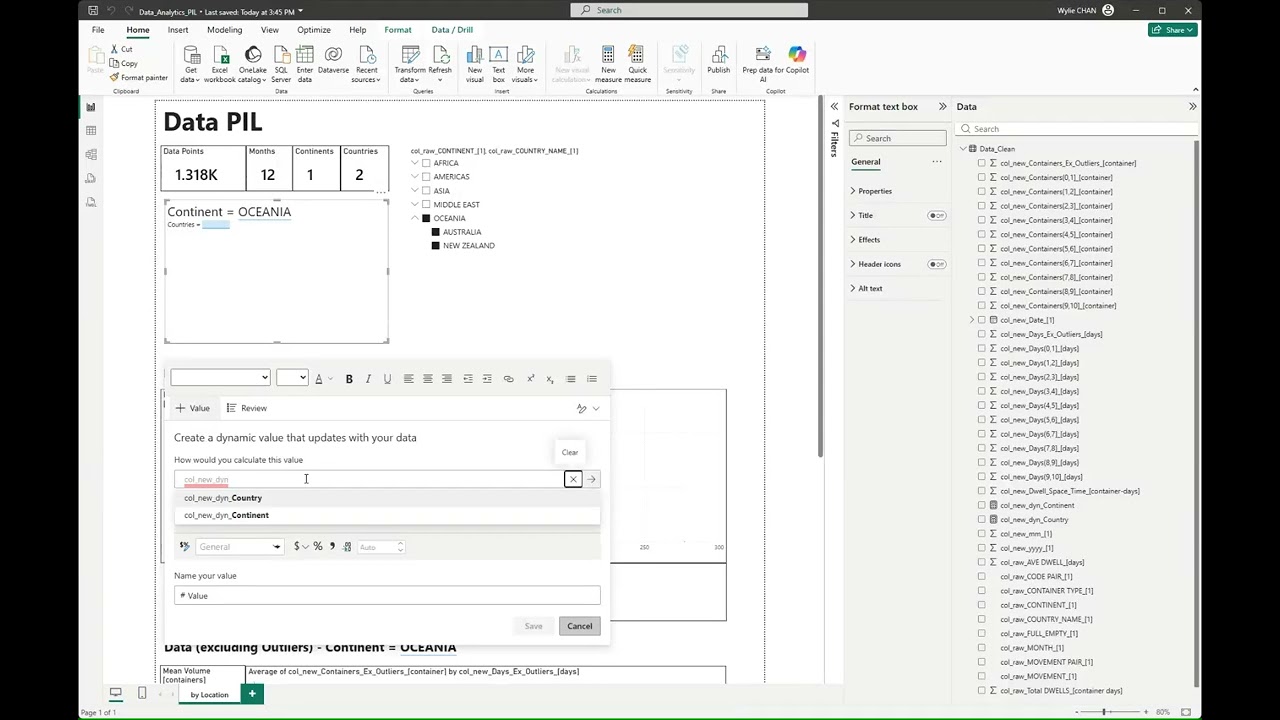Click the Name your value input field
This screenshot has width=1280, height=720.
[x=387, y=596]
